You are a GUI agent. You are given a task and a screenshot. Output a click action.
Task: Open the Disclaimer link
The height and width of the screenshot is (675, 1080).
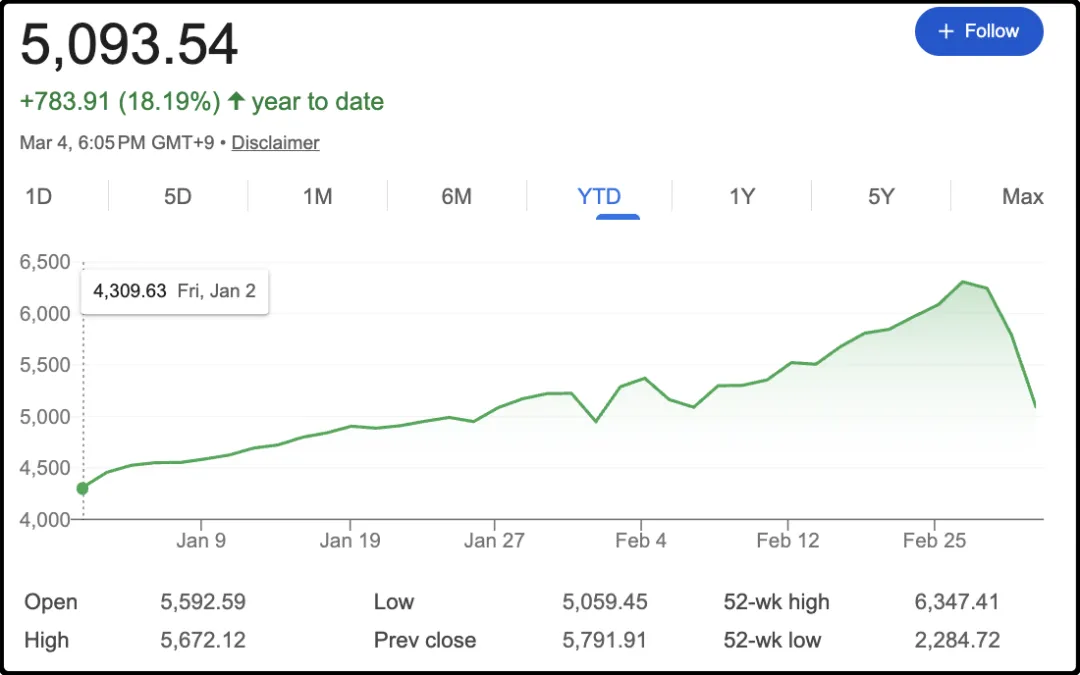coord(275,143)
